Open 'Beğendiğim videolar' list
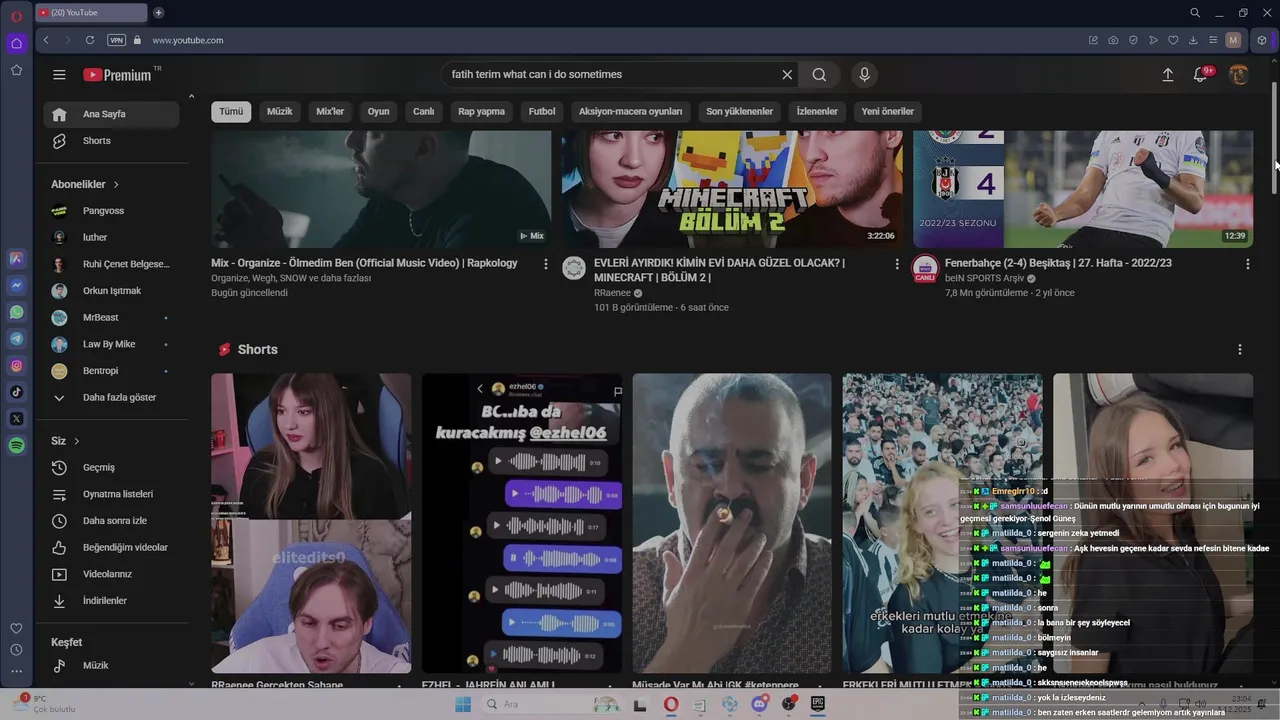Screen dimensions: 1280x720 pyautogui.click(x=111, y=548)
